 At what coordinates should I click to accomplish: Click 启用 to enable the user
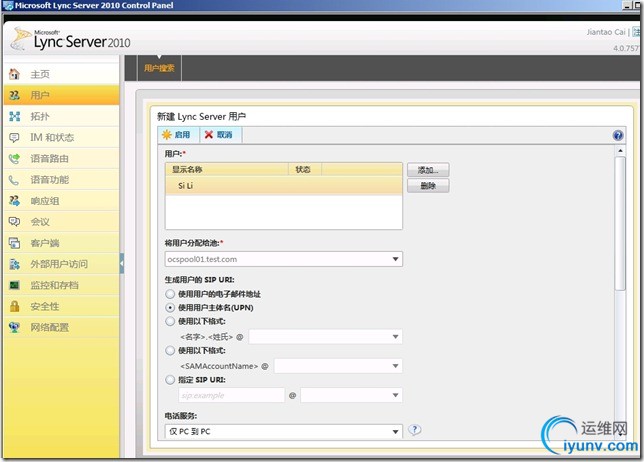(x=176, y=135)
